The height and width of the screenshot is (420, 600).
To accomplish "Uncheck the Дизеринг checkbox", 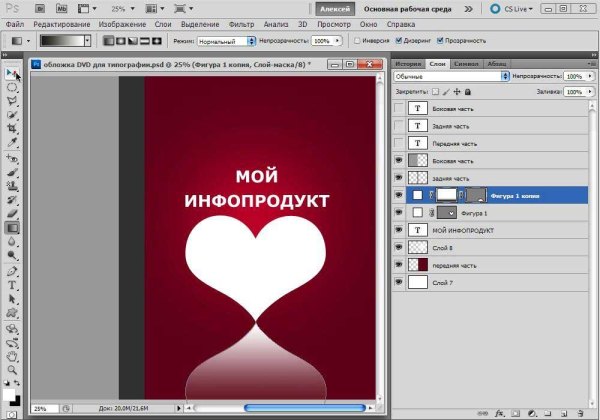I will tap(401, 41).
